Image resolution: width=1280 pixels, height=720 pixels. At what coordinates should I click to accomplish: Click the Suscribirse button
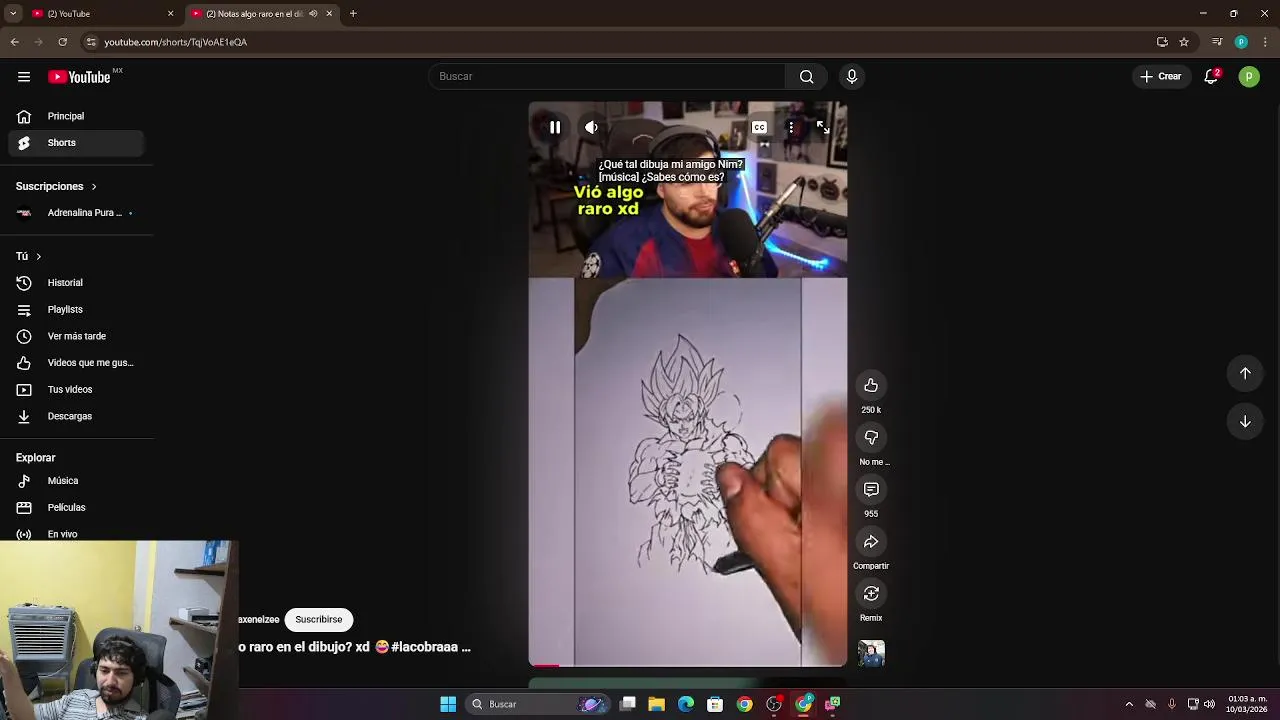(x=318, y=619)
